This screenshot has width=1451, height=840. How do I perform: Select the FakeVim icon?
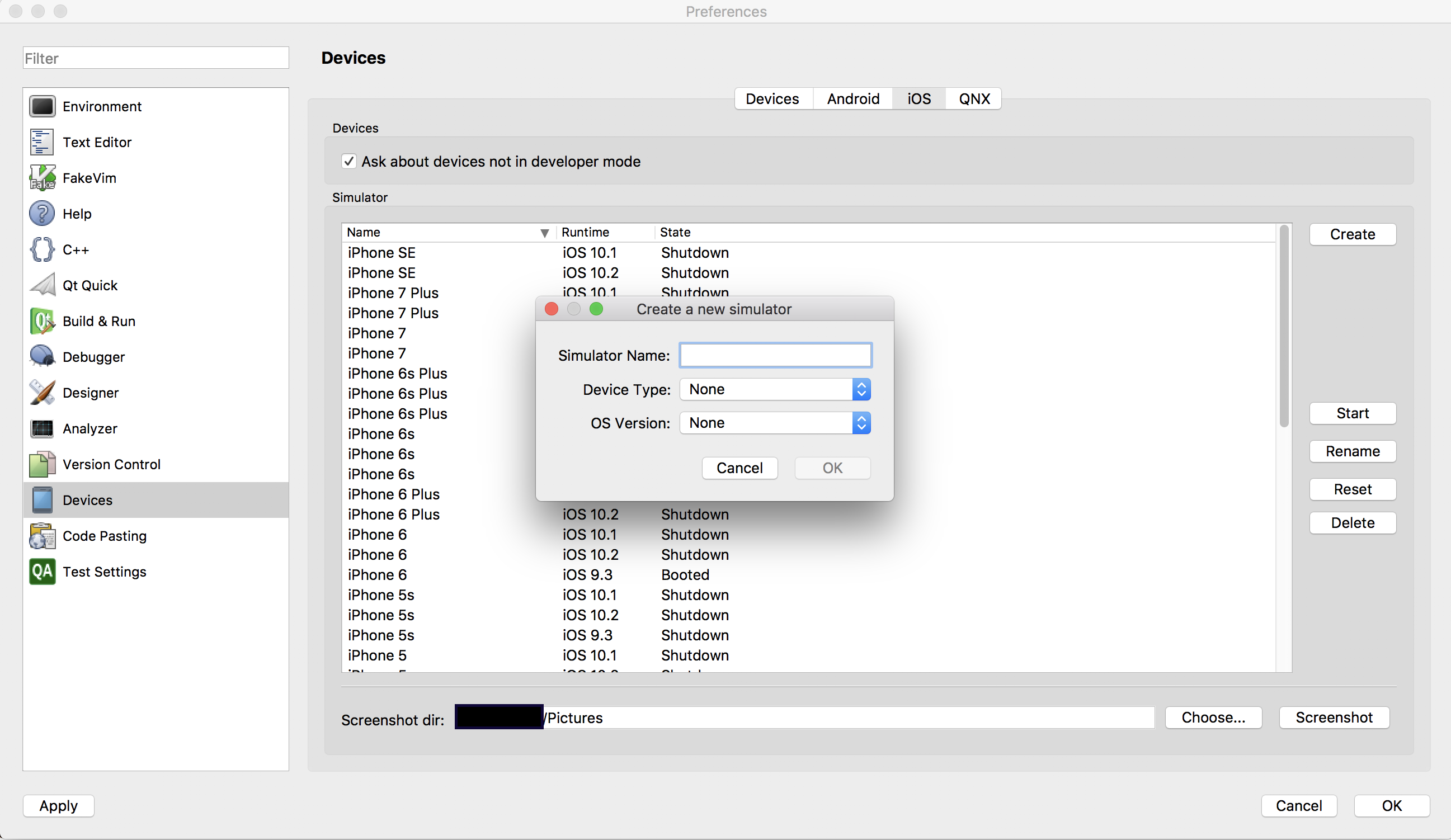tap(42, 178)
